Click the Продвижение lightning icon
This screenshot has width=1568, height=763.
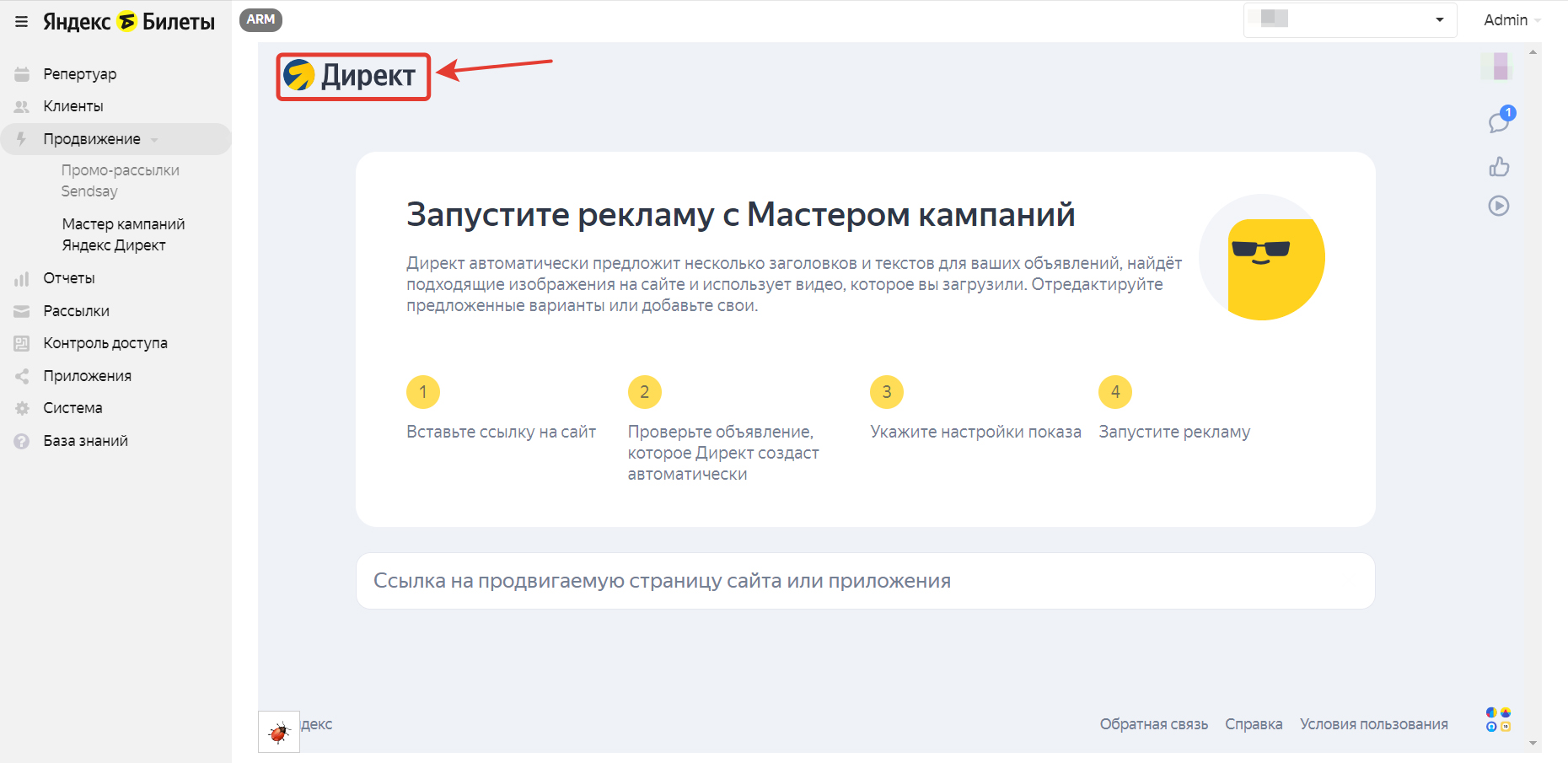point(22,139)
